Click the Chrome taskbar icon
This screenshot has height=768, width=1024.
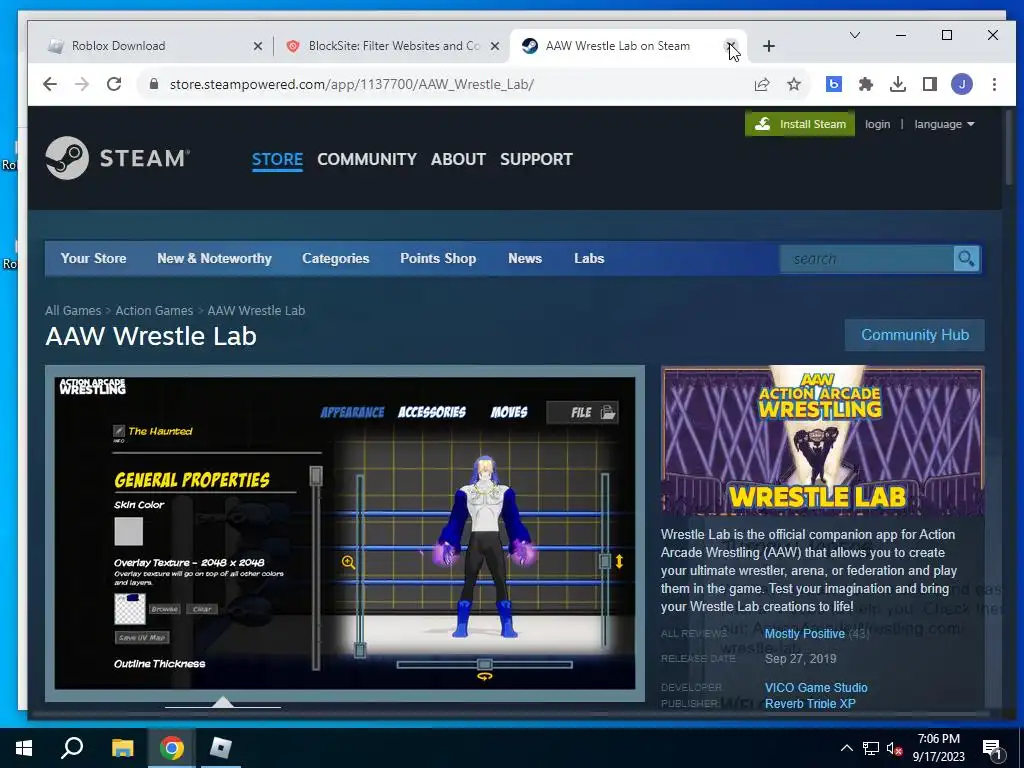pos(172,748)
